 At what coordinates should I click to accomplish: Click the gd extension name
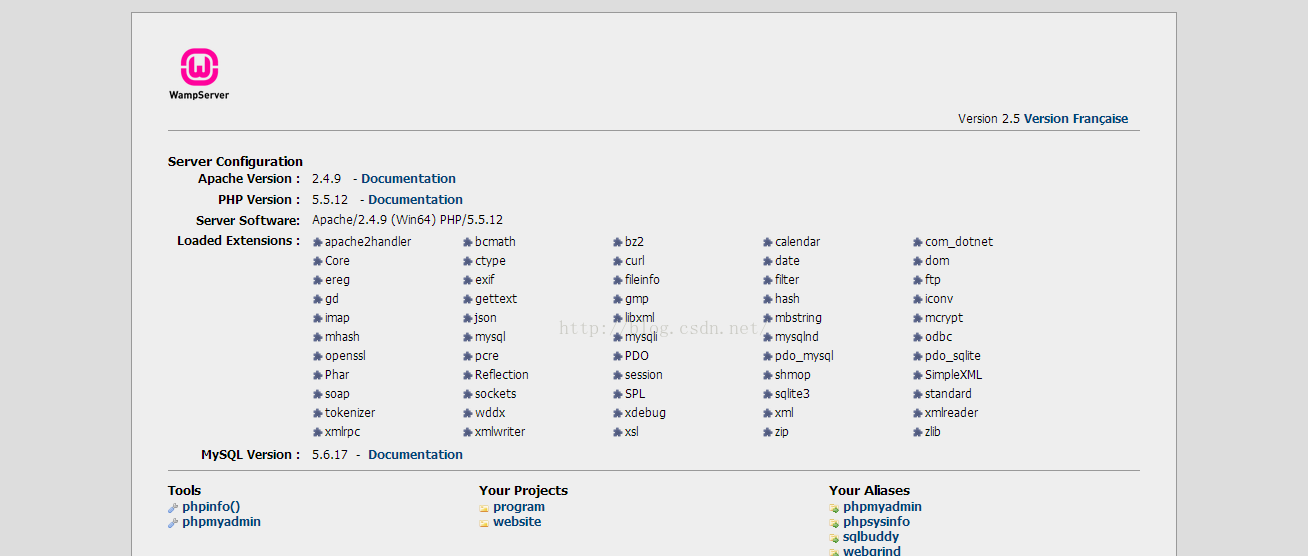click(x=332, y=299)
